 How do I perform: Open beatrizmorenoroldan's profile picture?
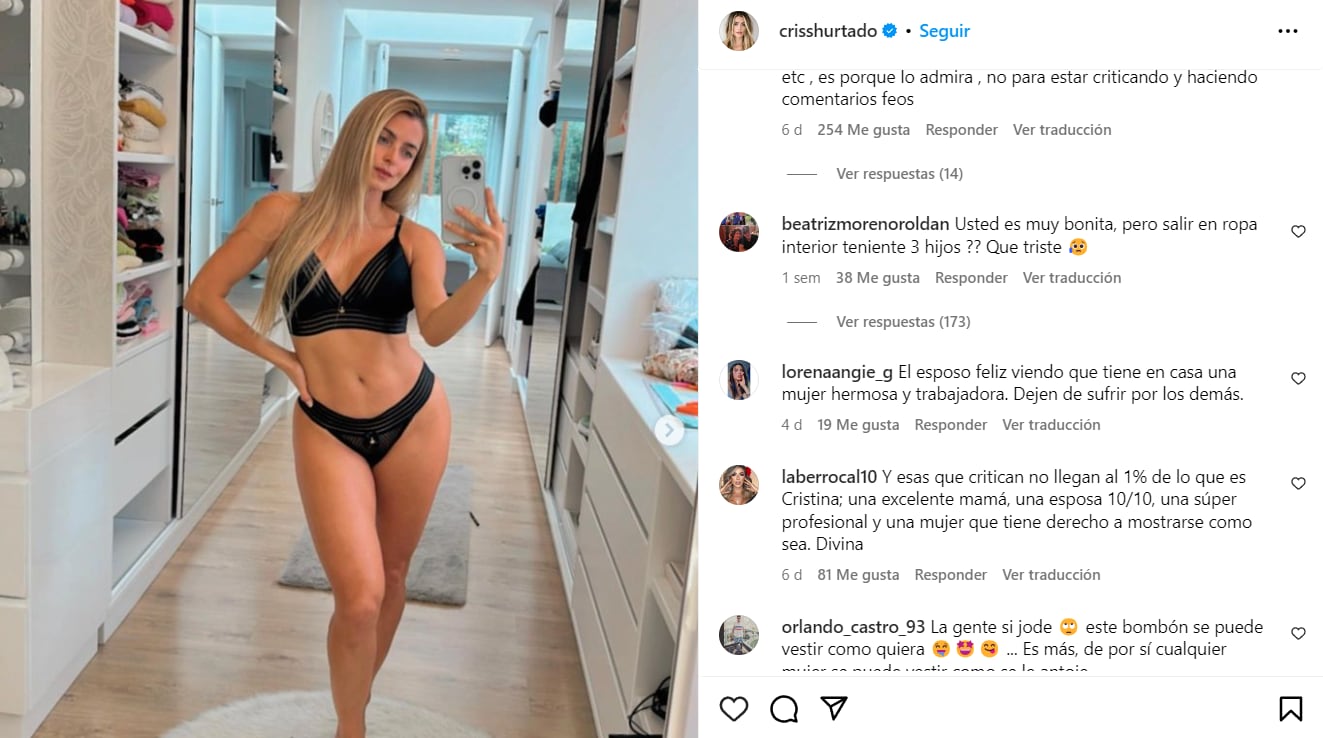(x=739, y=232)
